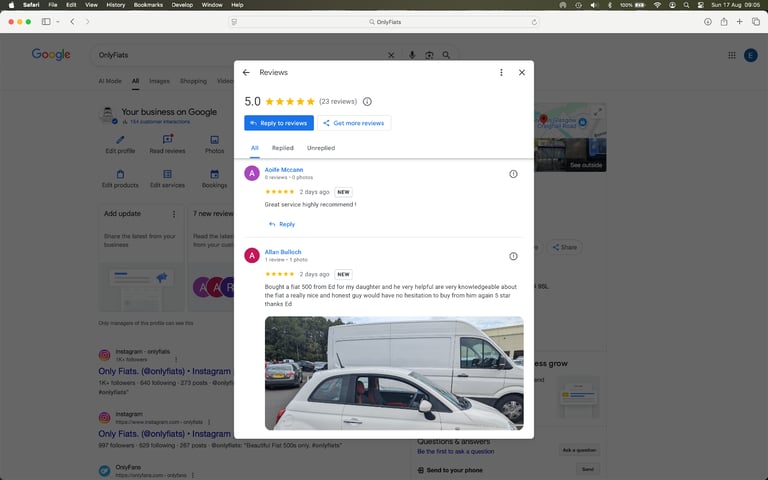Open the History menu in menu bar

tap(116, 5)
